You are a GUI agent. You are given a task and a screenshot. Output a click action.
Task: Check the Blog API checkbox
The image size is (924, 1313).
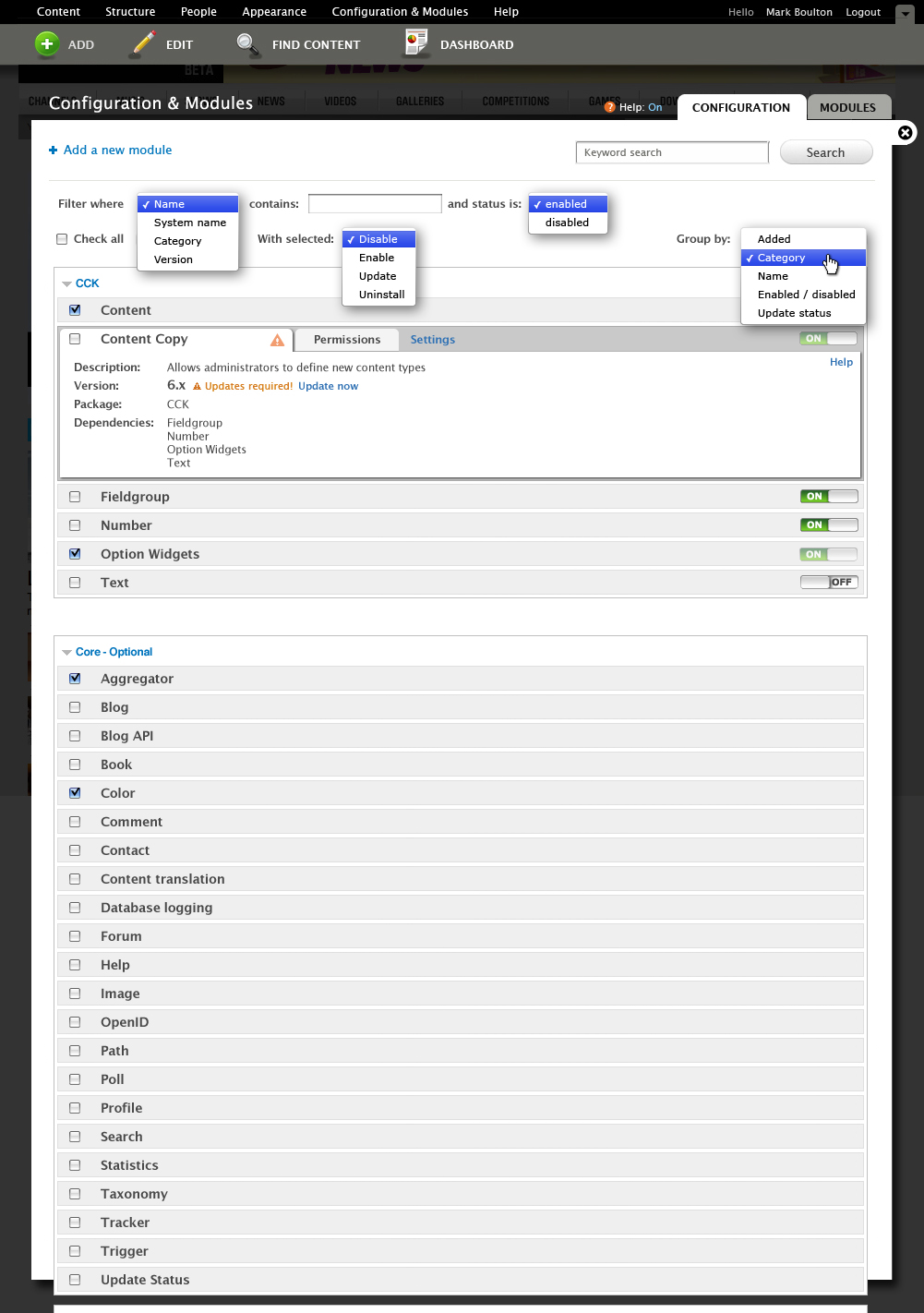click(75, 736)
